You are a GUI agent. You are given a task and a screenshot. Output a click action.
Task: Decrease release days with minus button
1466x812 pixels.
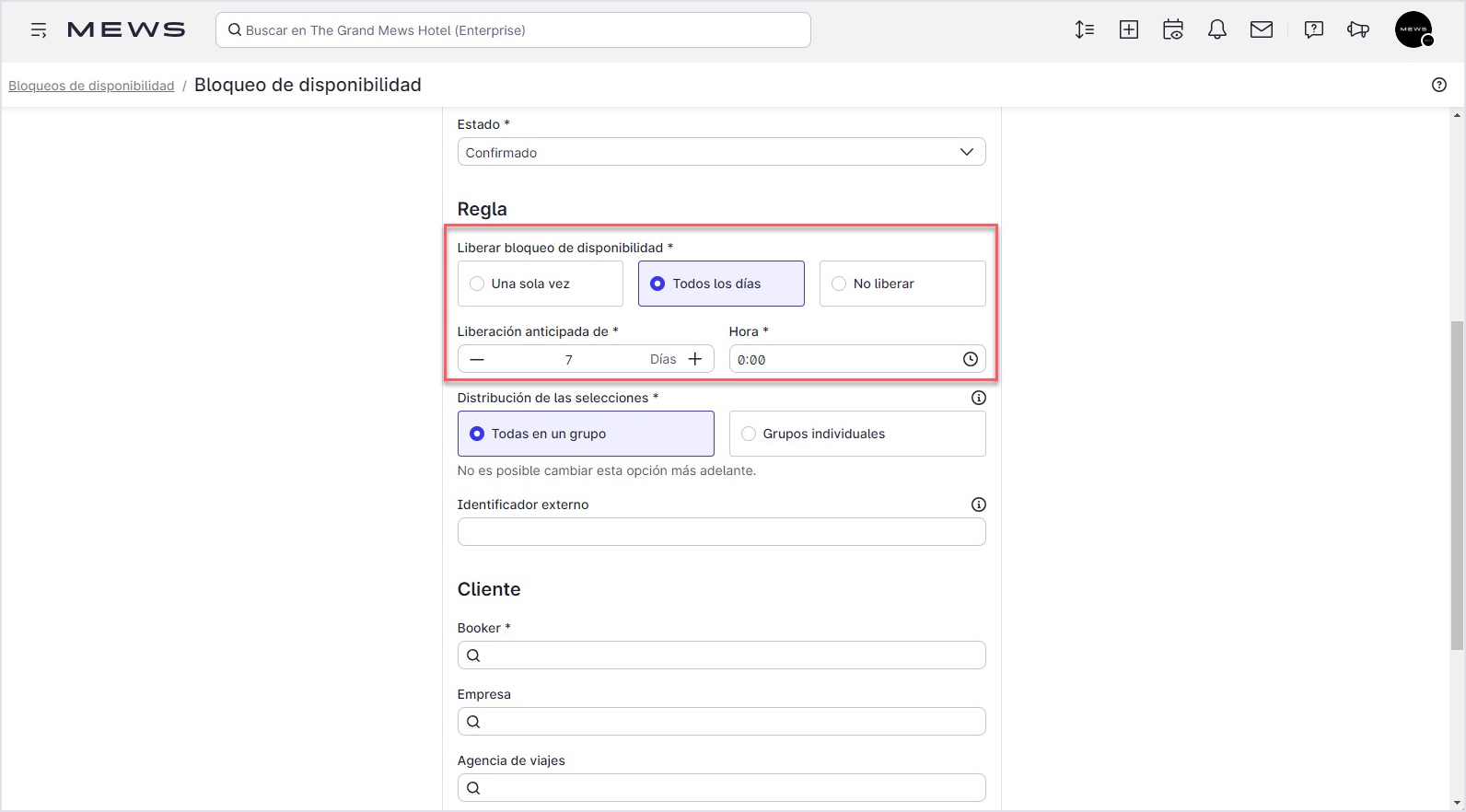477,359
